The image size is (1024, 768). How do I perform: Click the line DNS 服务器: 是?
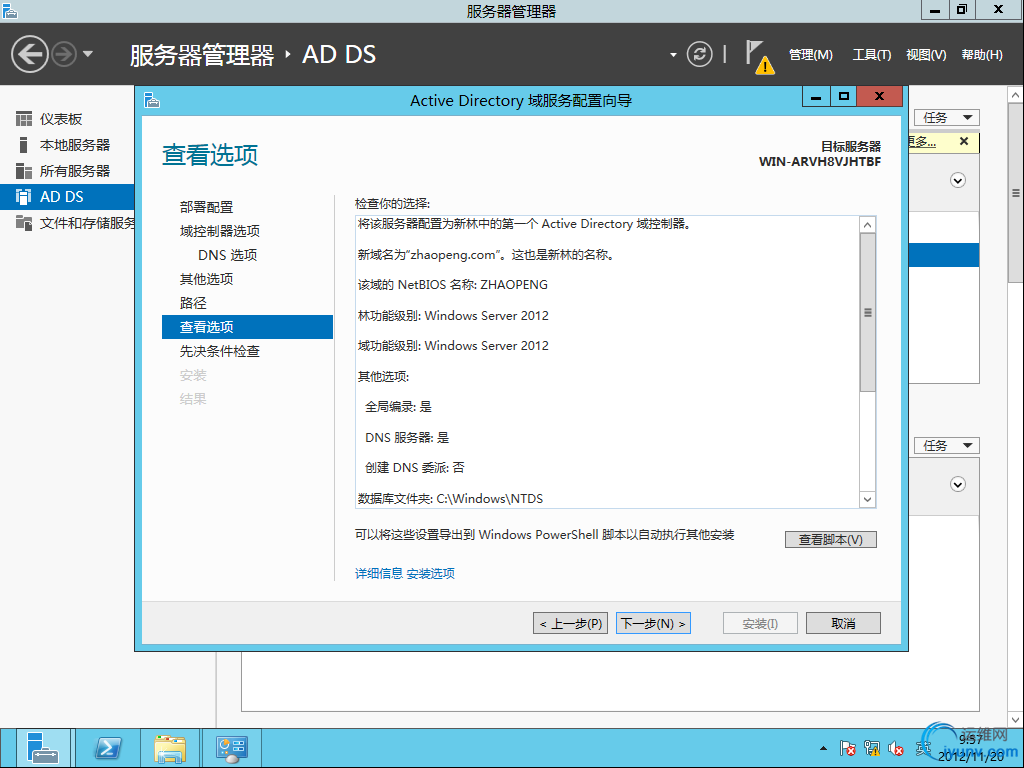coord(407,438)
